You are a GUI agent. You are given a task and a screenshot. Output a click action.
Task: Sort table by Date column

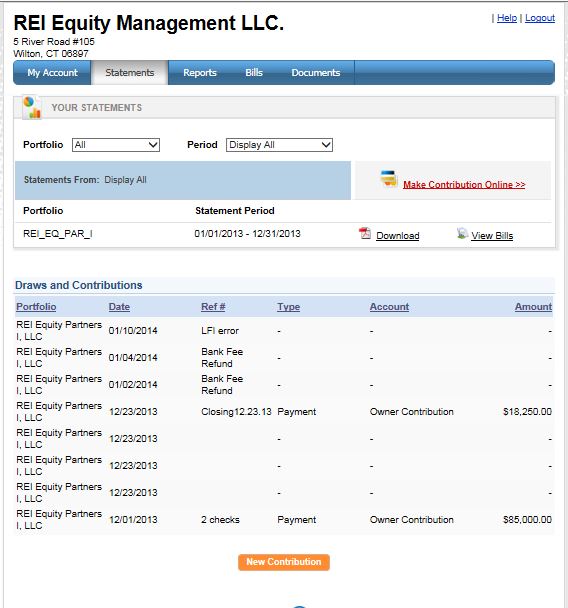click(x=119, y=307)
